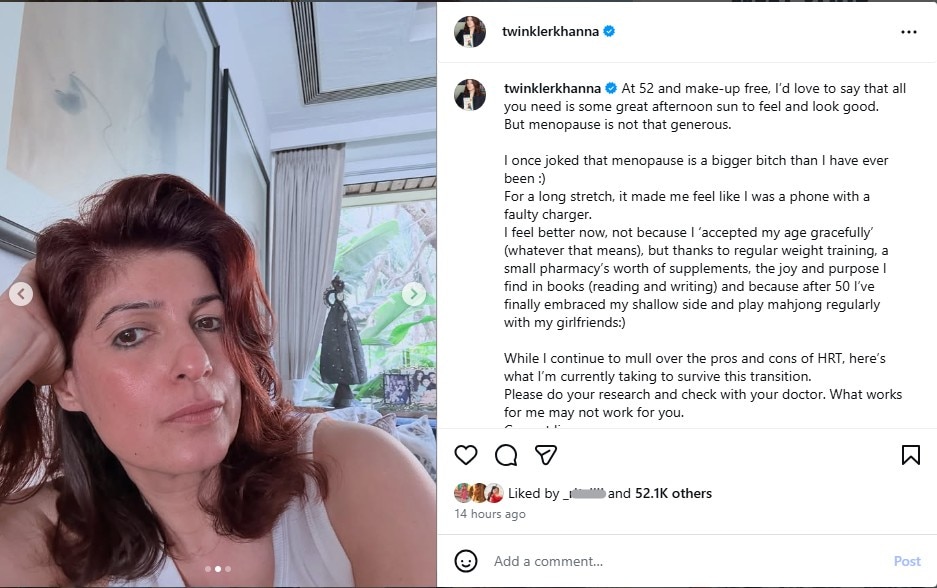Viewport: 937px width, 588px height.
Task: Select the second carousel dot indicator
Action: 217,570
